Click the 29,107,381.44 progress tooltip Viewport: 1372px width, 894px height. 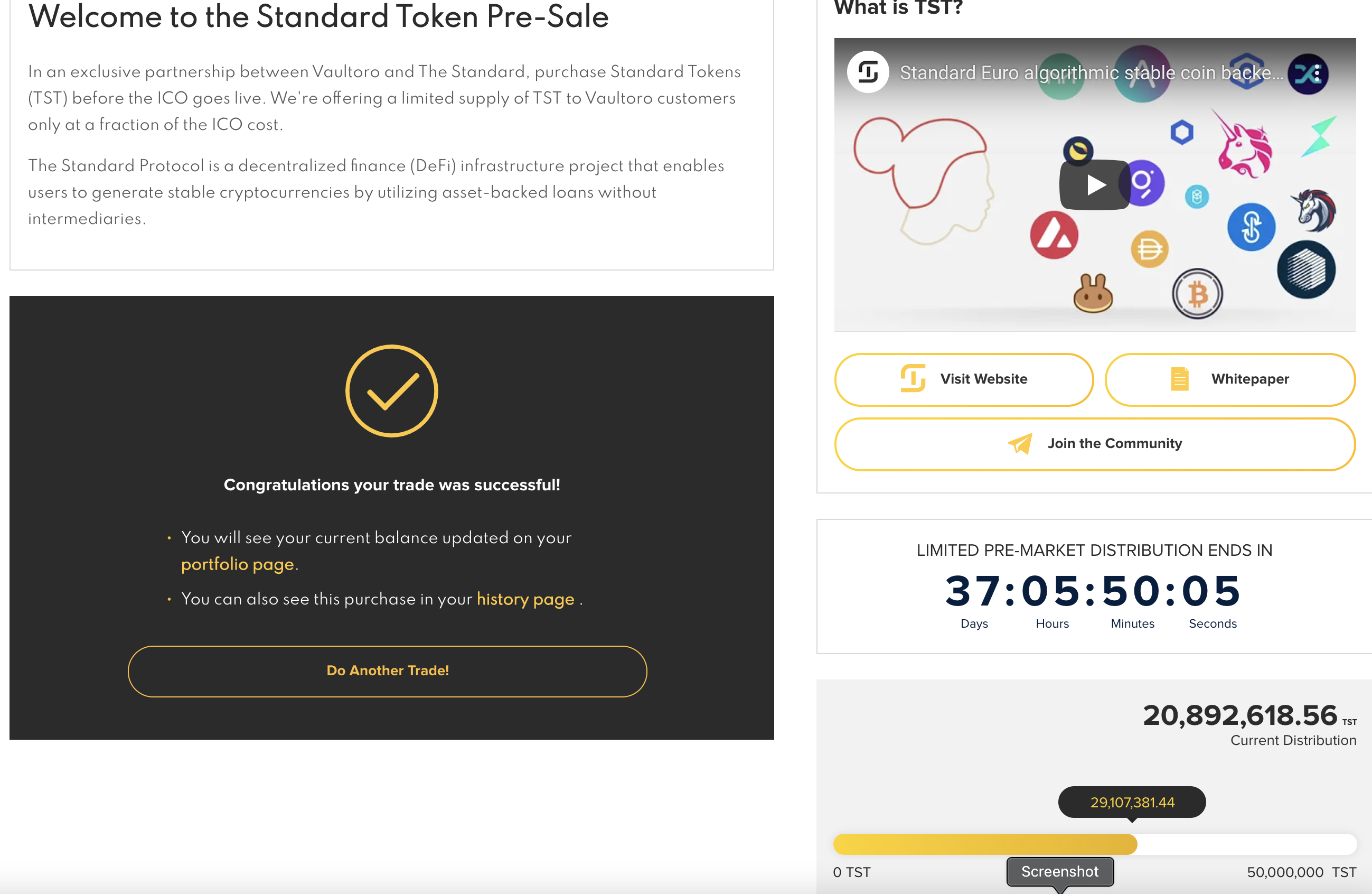tap(1132, 802)
